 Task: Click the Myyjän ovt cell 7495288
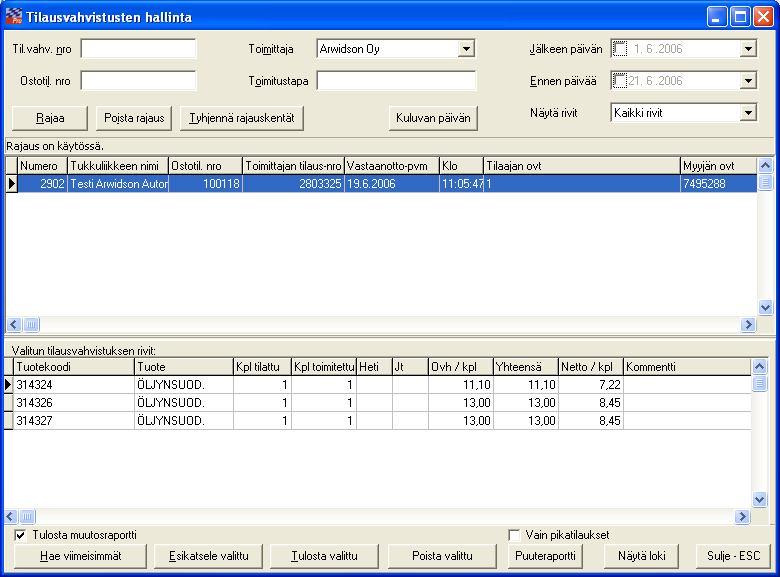[x=718, y=184]
